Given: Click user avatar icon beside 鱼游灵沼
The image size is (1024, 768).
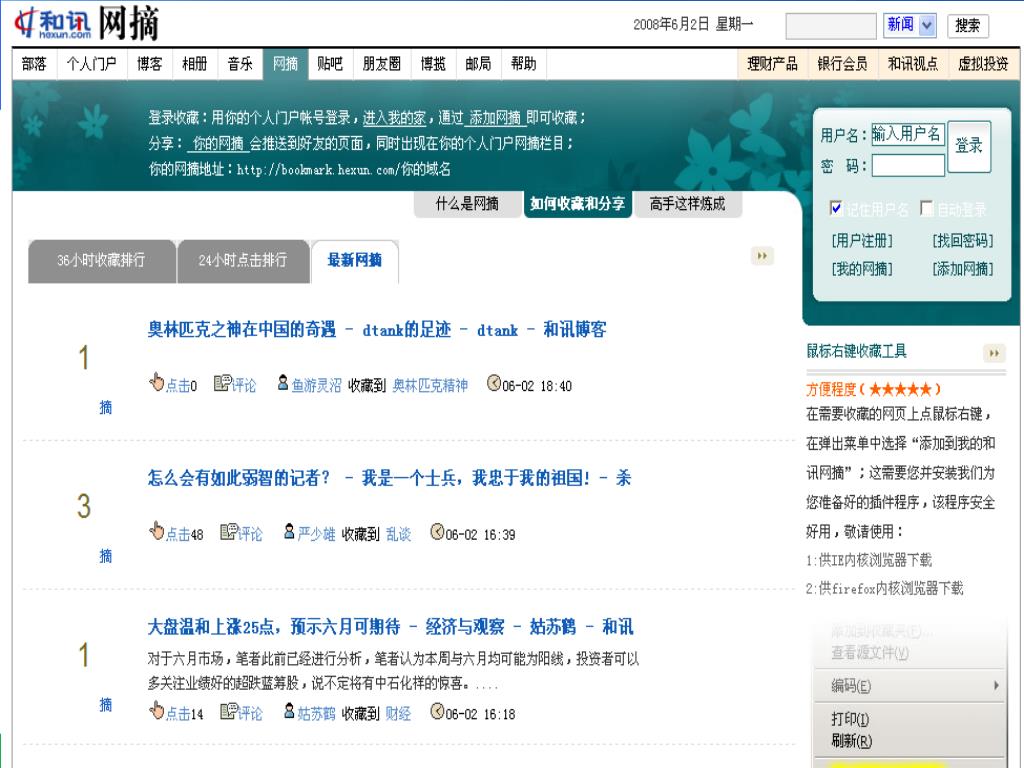Looking at the screenshot, I should [x=283, y=383].
